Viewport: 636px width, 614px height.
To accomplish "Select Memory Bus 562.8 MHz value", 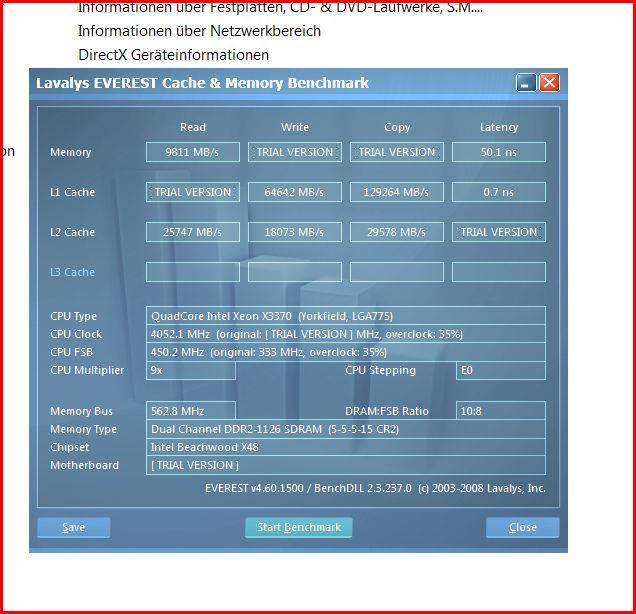I will [191, 411].
